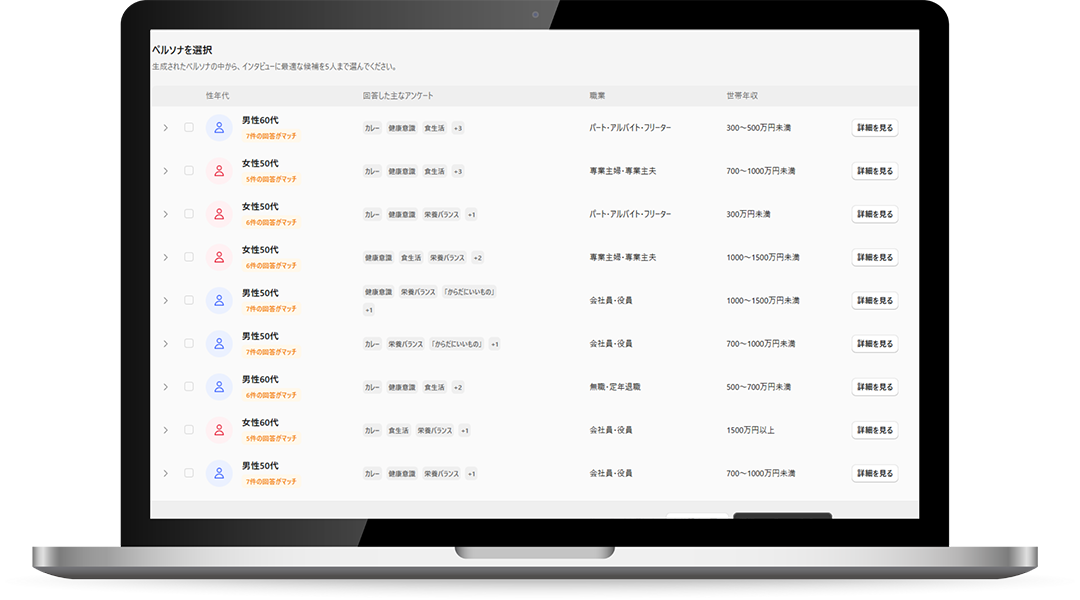Click the avatar of the 無職・定年退職 persona
Screen dimensions: 1080x600
tap(219, 387)
